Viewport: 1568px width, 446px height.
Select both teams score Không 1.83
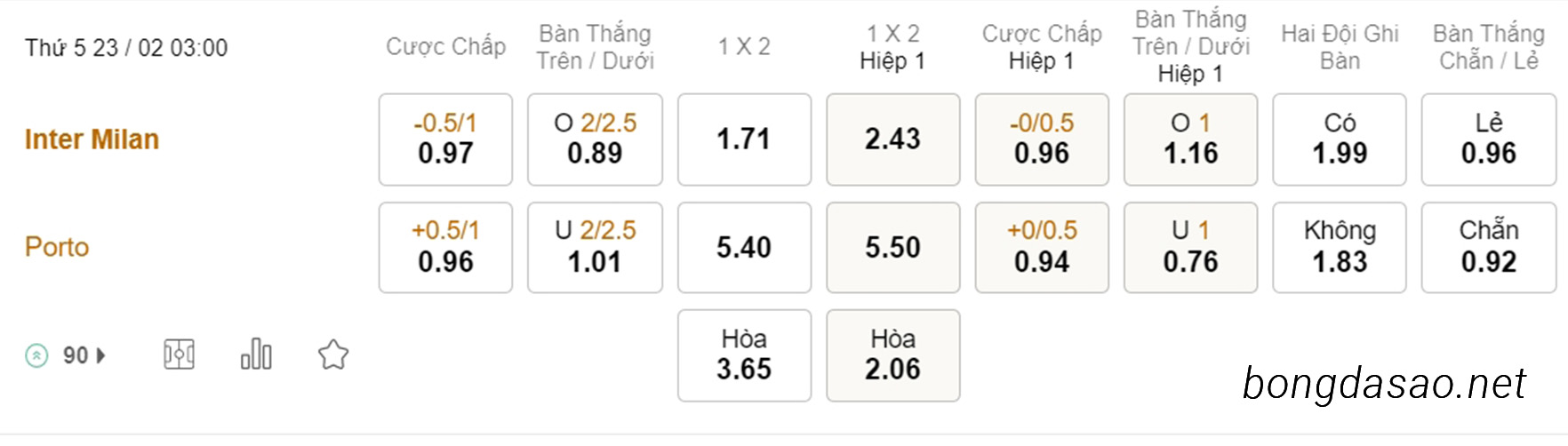(x=1340, y=247)
